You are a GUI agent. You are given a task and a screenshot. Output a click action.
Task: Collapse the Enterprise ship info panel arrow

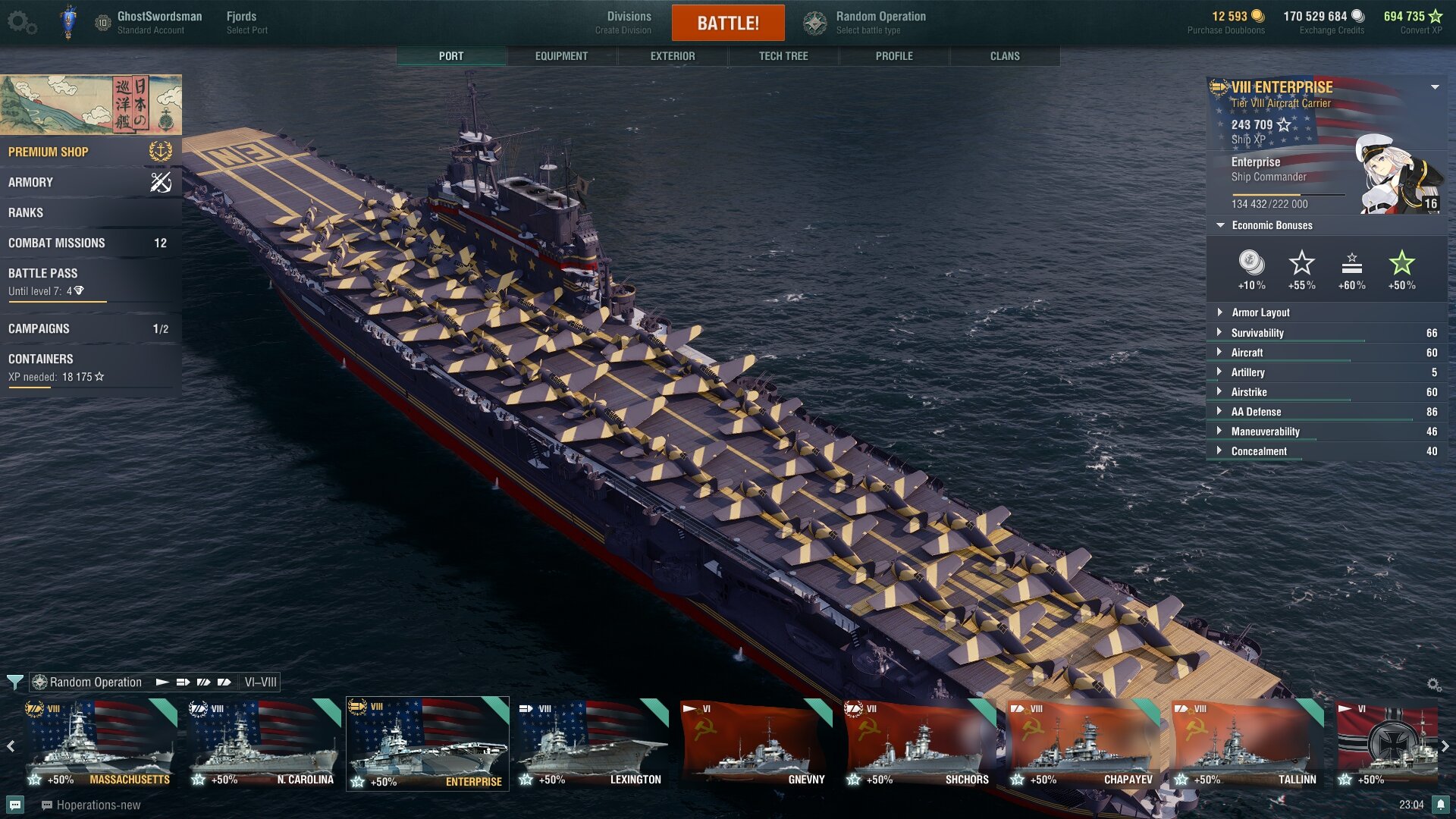click(x=1435, y=87)
